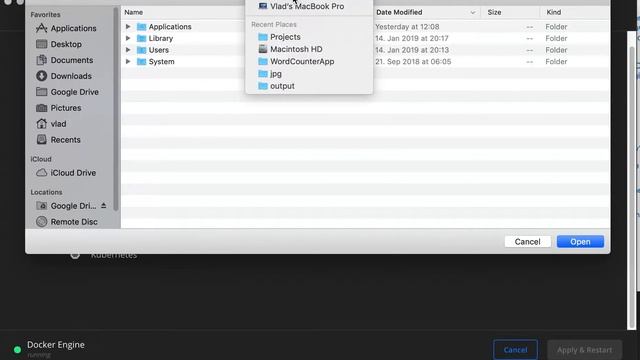The width and height of the screenshot is (640, 360).
Task: Click the sidebar scrollbar in the dialog
Action: point(116,109)
